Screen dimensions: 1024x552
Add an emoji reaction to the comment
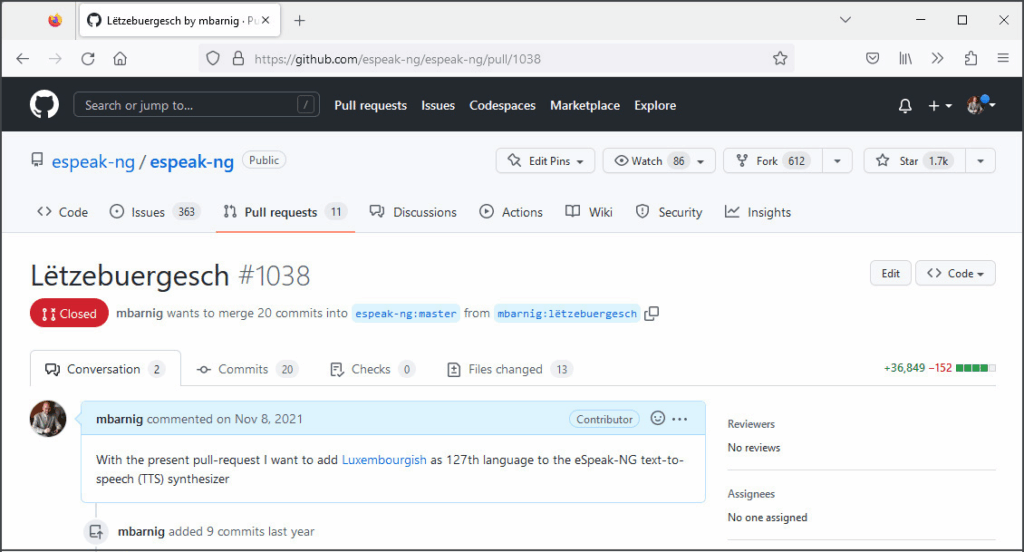coord(657,419)
